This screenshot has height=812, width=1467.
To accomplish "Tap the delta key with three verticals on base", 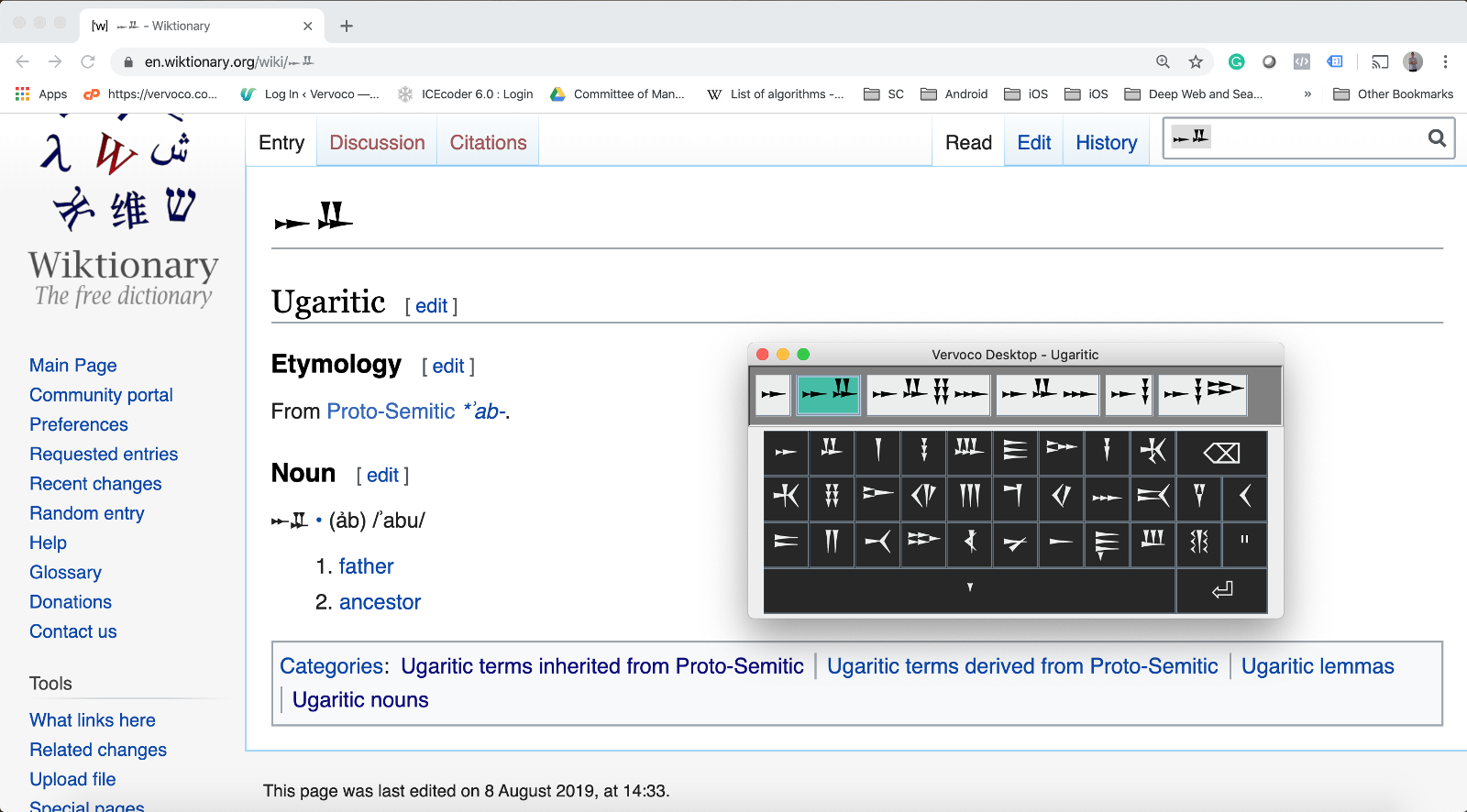I will [x=969, y=453].
